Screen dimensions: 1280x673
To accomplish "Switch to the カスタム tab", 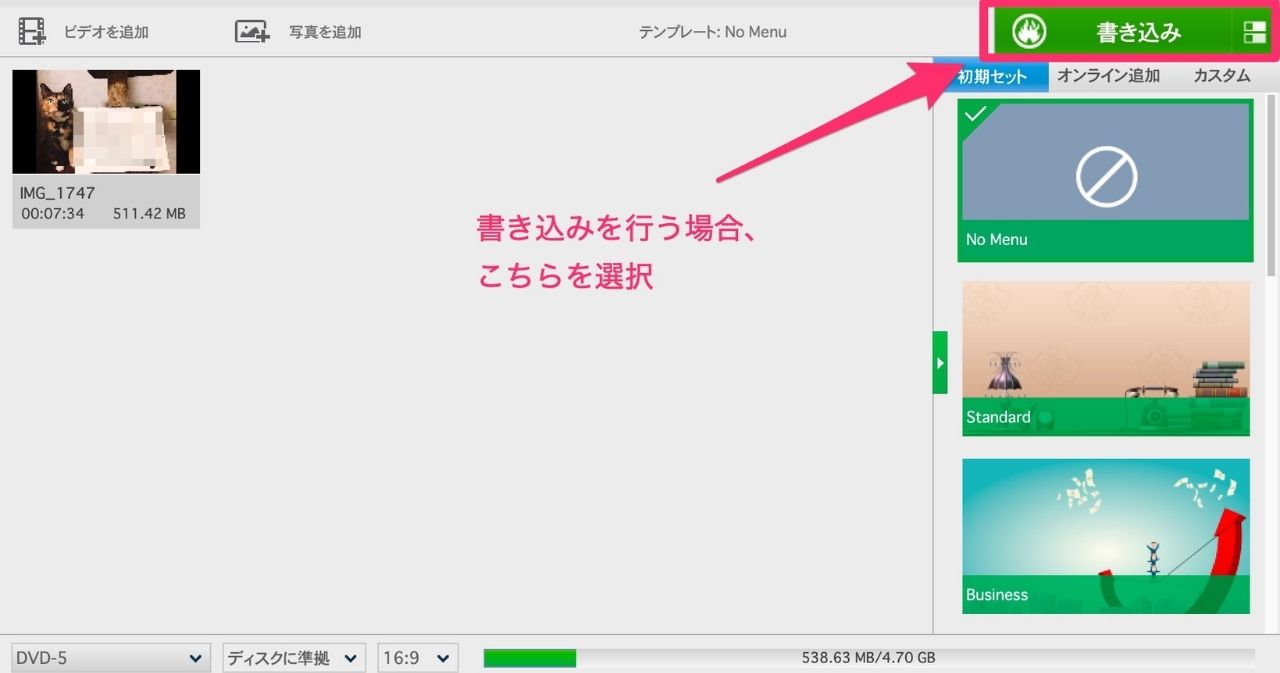I will pyautogui.click(x=1221, y=75).
